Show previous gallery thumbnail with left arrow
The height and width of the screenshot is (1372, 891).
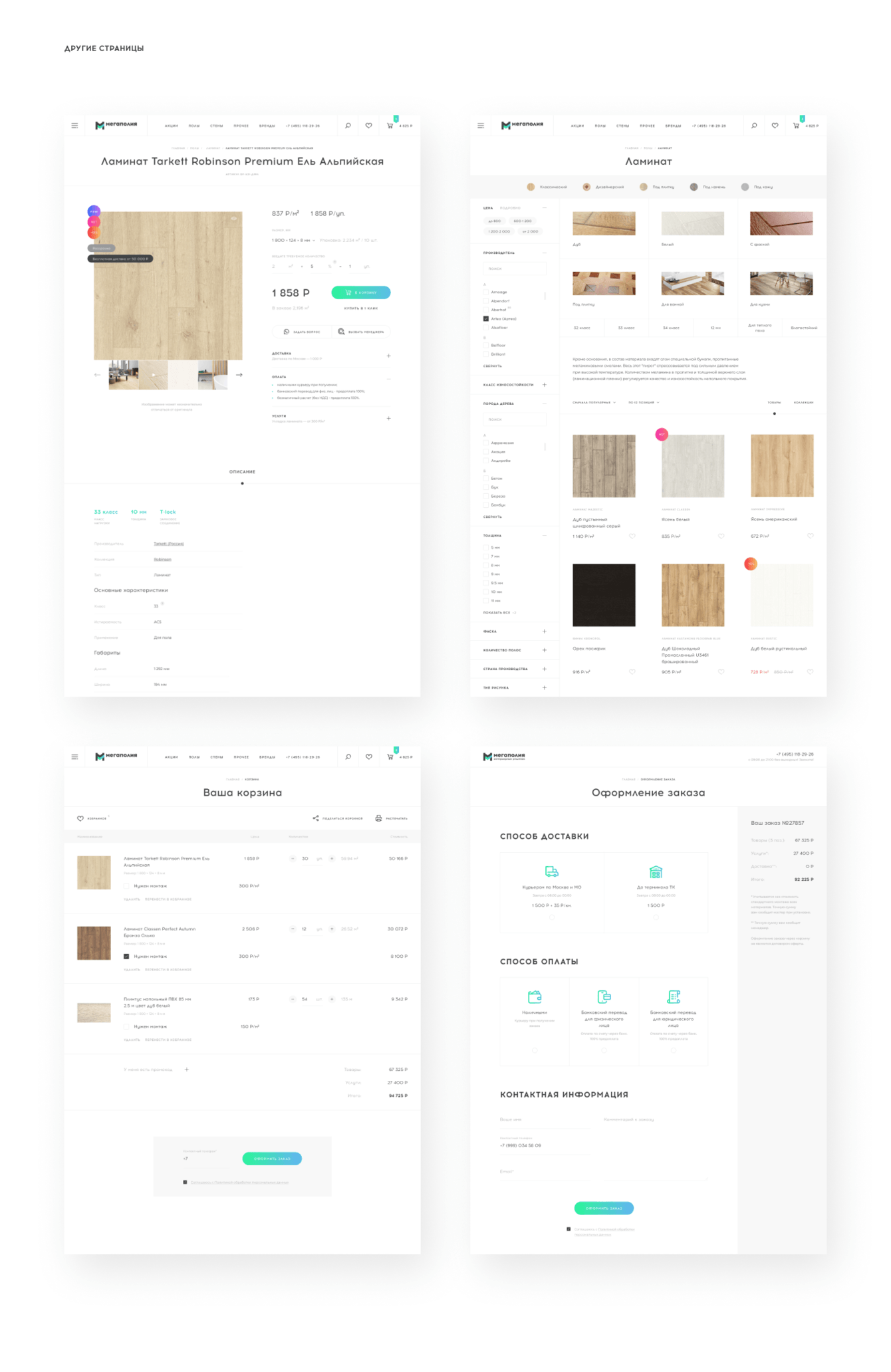click(x=98, y=375)
